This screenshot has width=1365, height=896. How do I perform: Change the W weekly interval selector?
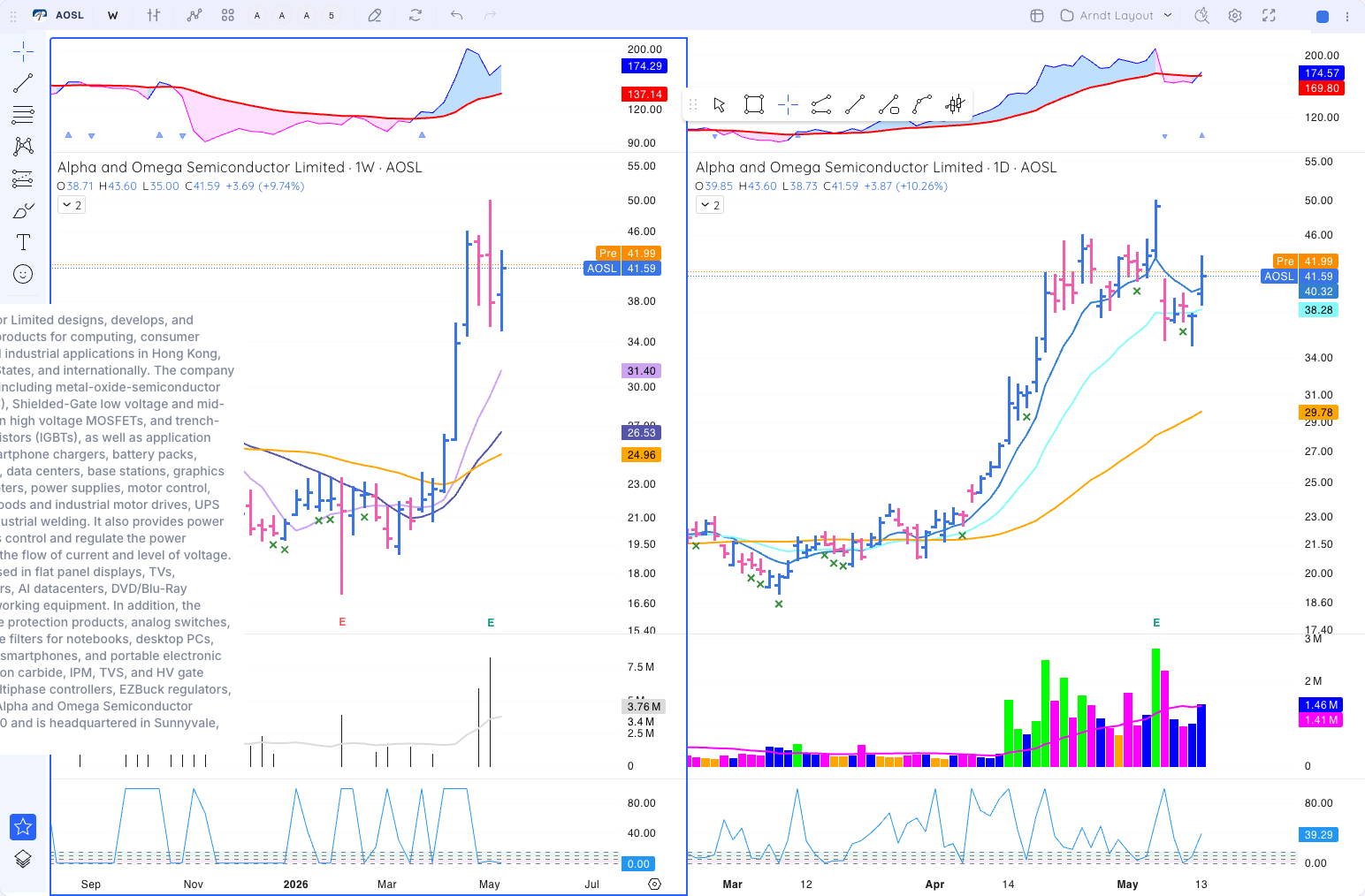tap(113, 15)
